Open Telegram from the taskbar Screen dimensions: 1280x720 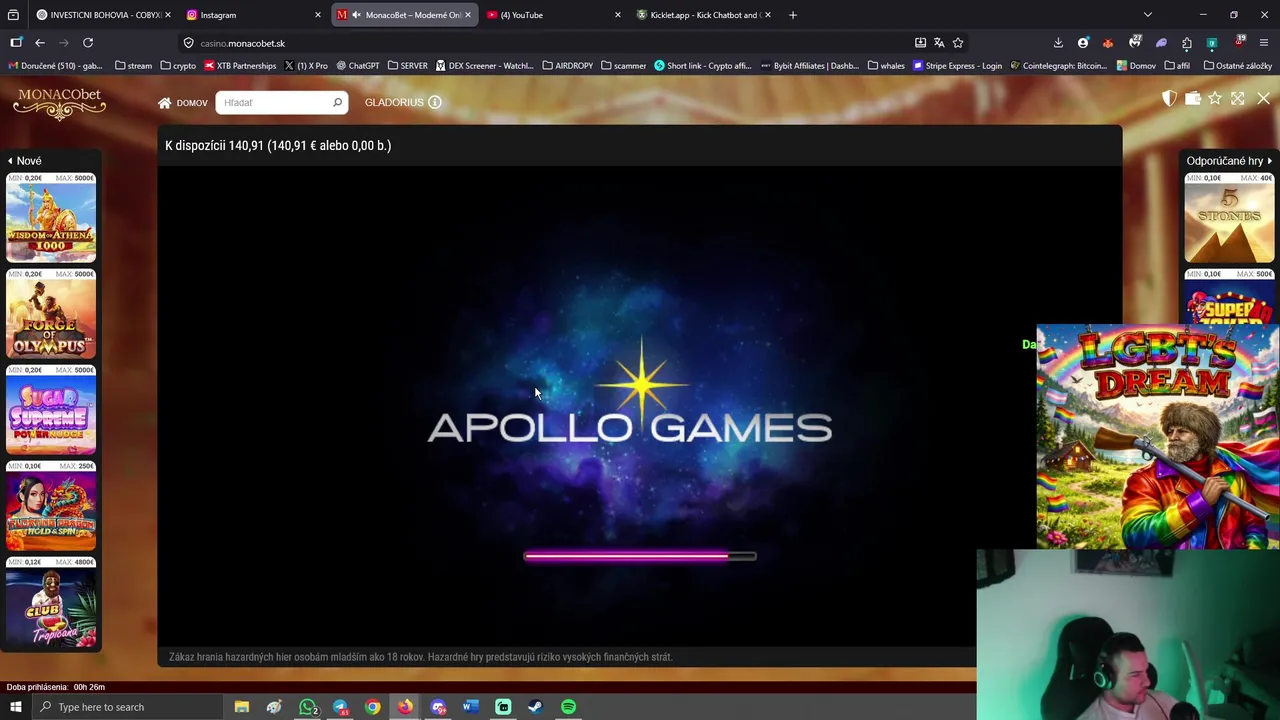[340, 707]
